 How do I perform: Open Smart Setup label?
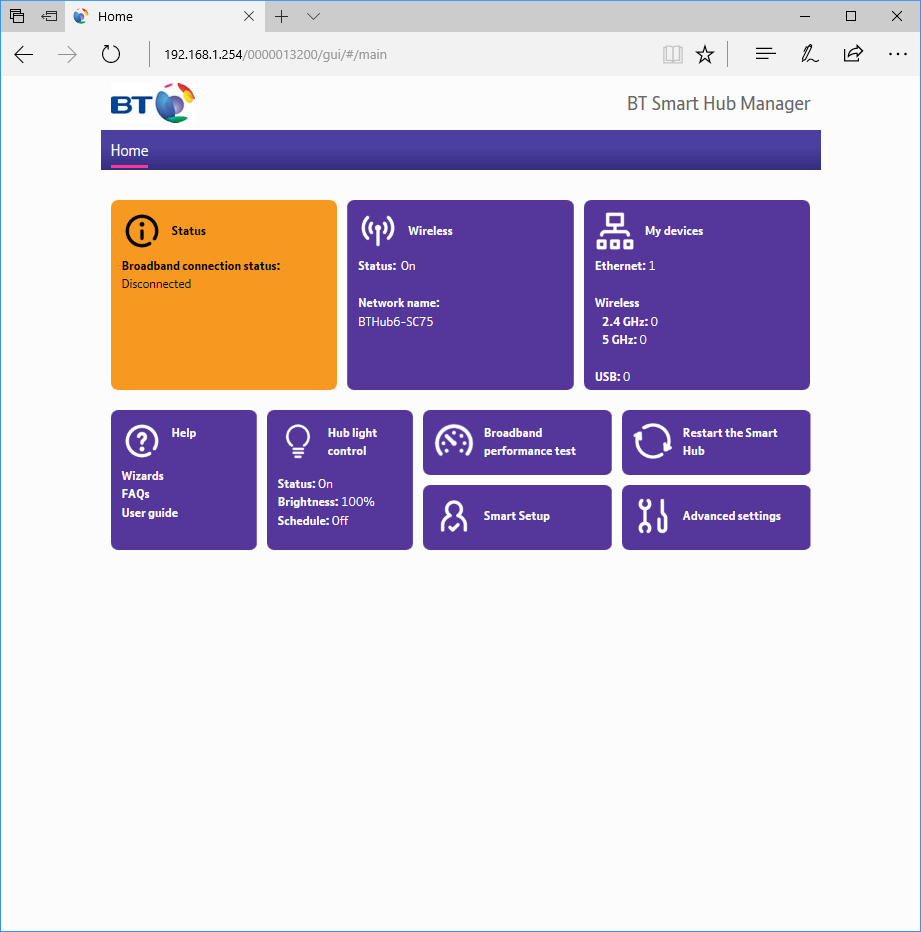click(x=516, y=516)
